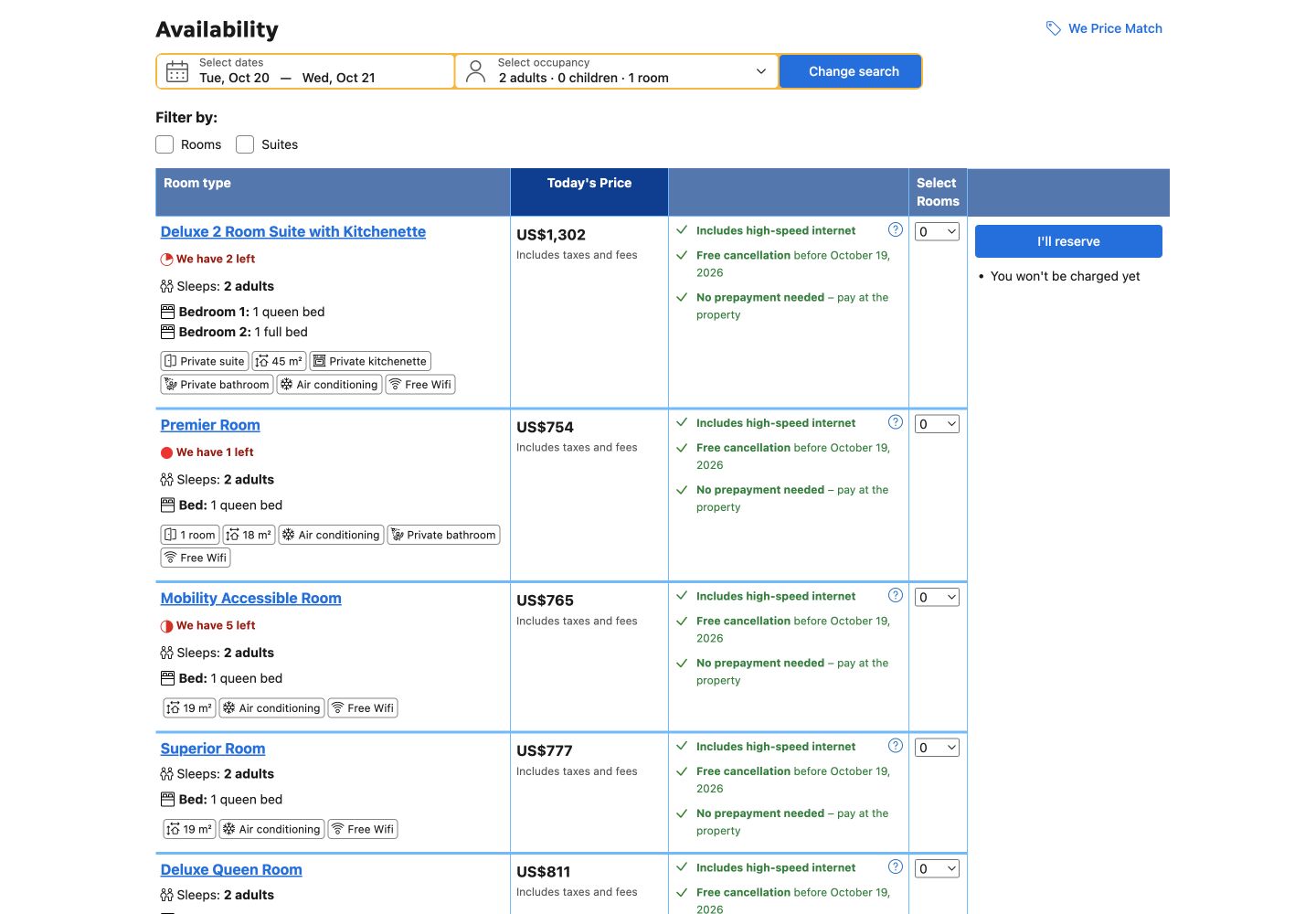Click the US$777 price

click(545, 750)
